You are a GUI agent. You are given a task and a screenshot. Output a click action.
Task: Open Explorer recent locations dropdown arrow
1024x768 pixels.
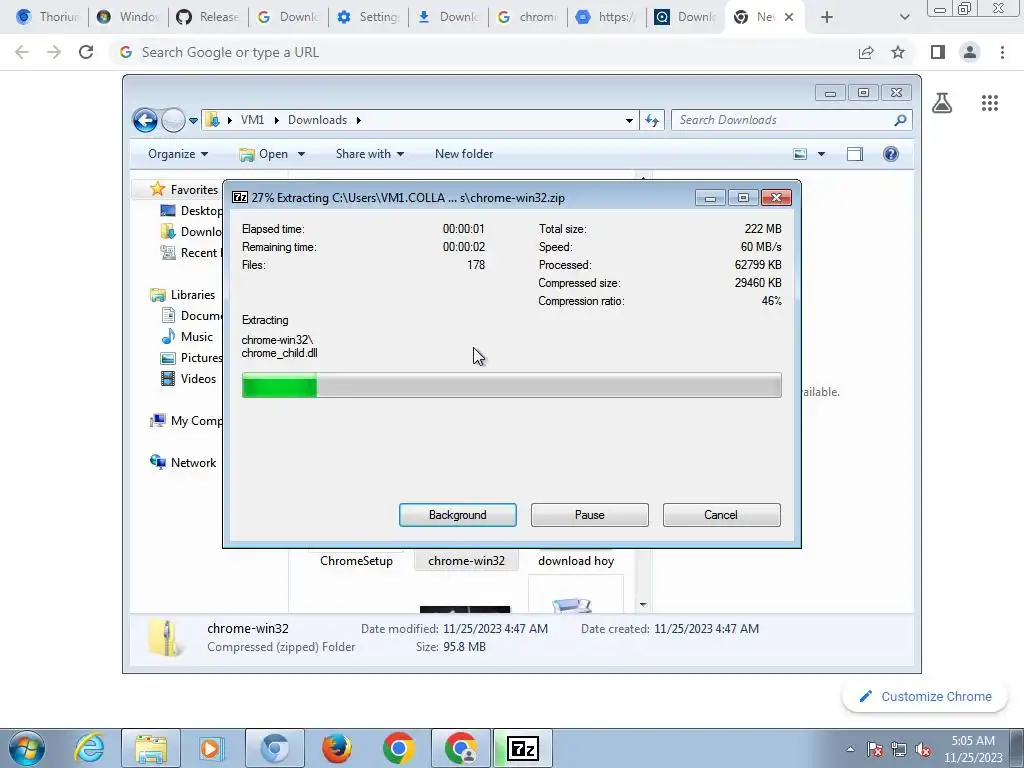(x=193, y=121)
